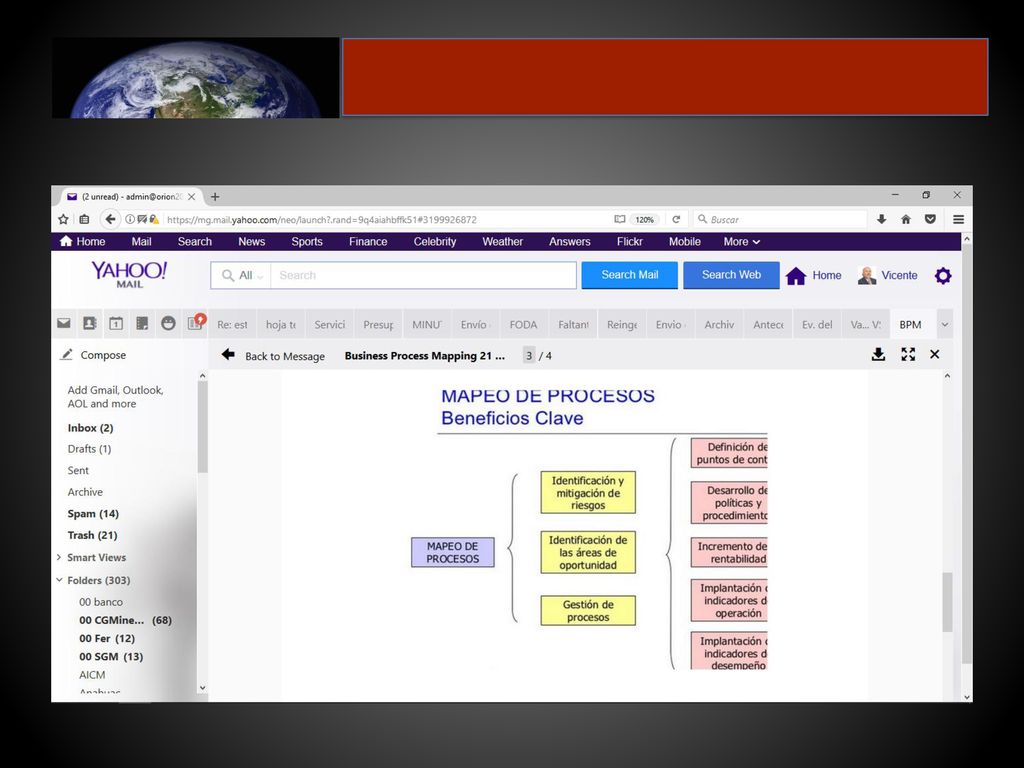Screen dimensions: 1024x768
Task: Open the 00 CGMine... folder
Action: 125,620
